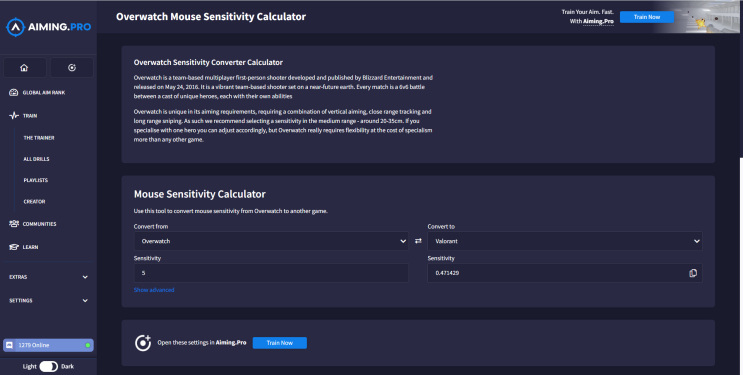The image size is (743, 375).
Task: Expand the Extras menu
Action: (x=48, y=277)
